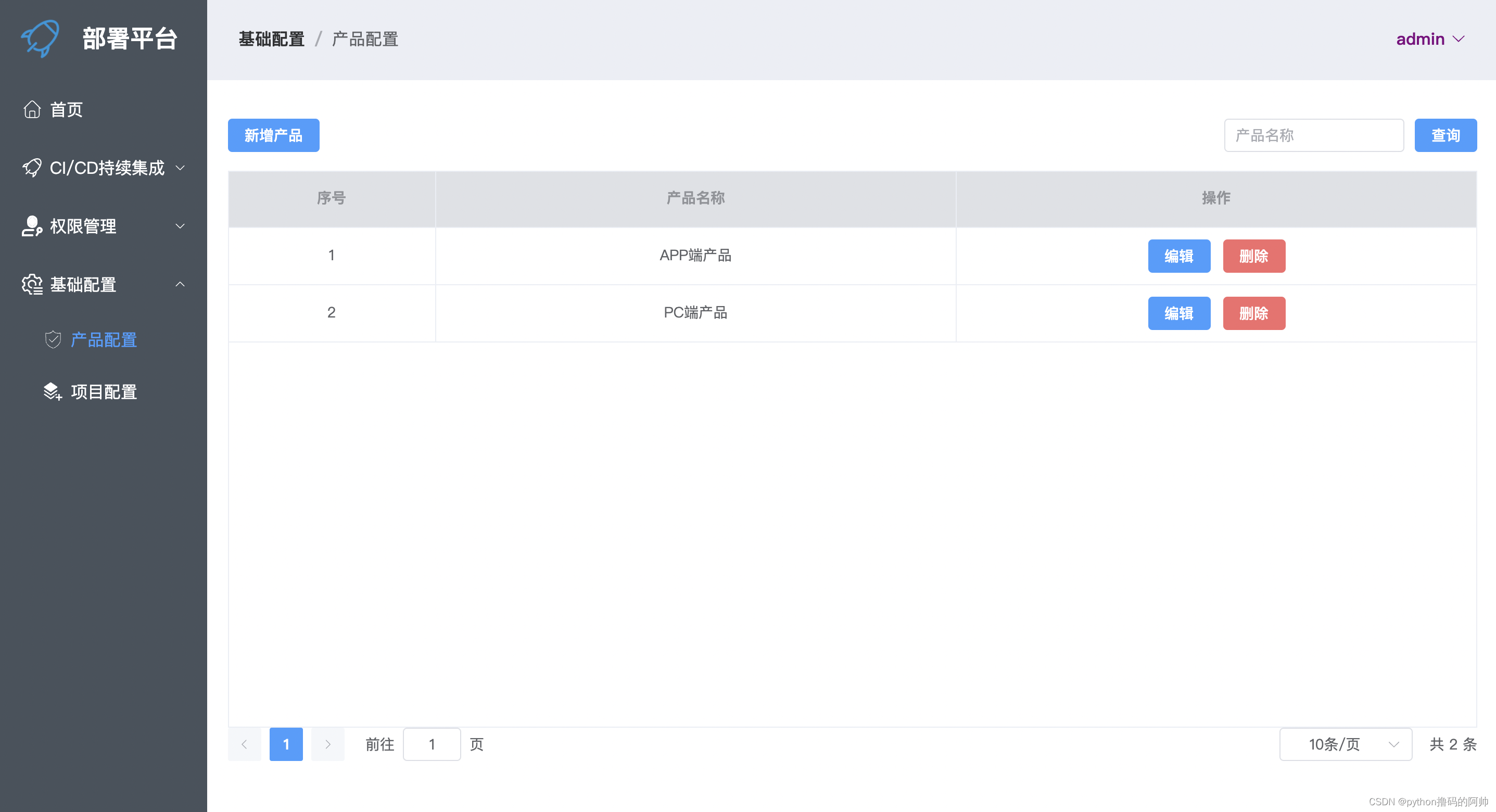Open the 项目配置 menu item
Viewport: 1496px width, 812px height.
coord(104,391)
